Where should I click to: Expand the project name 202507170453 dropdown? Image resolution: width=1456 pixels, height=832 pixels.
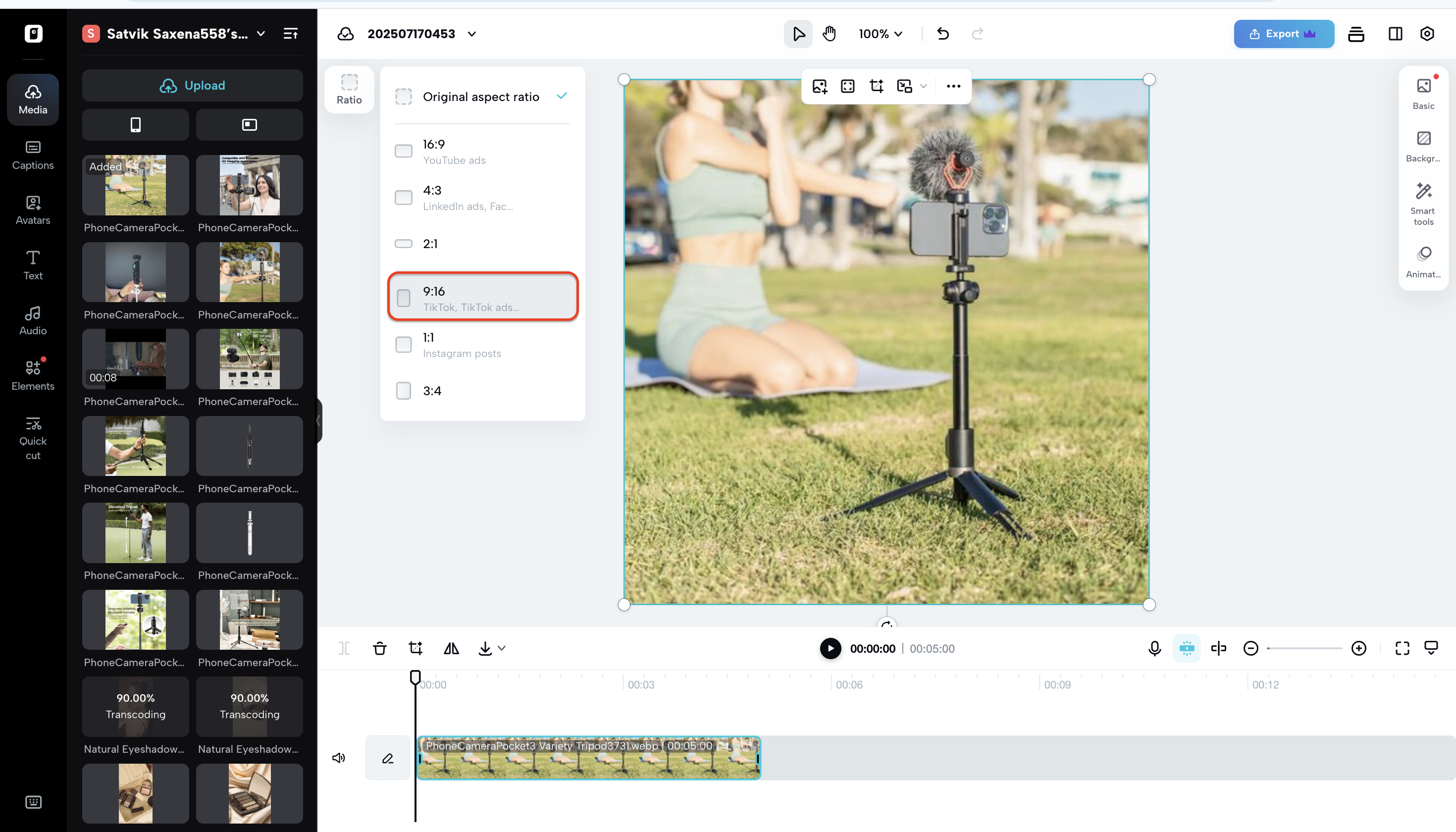[471, 34]
